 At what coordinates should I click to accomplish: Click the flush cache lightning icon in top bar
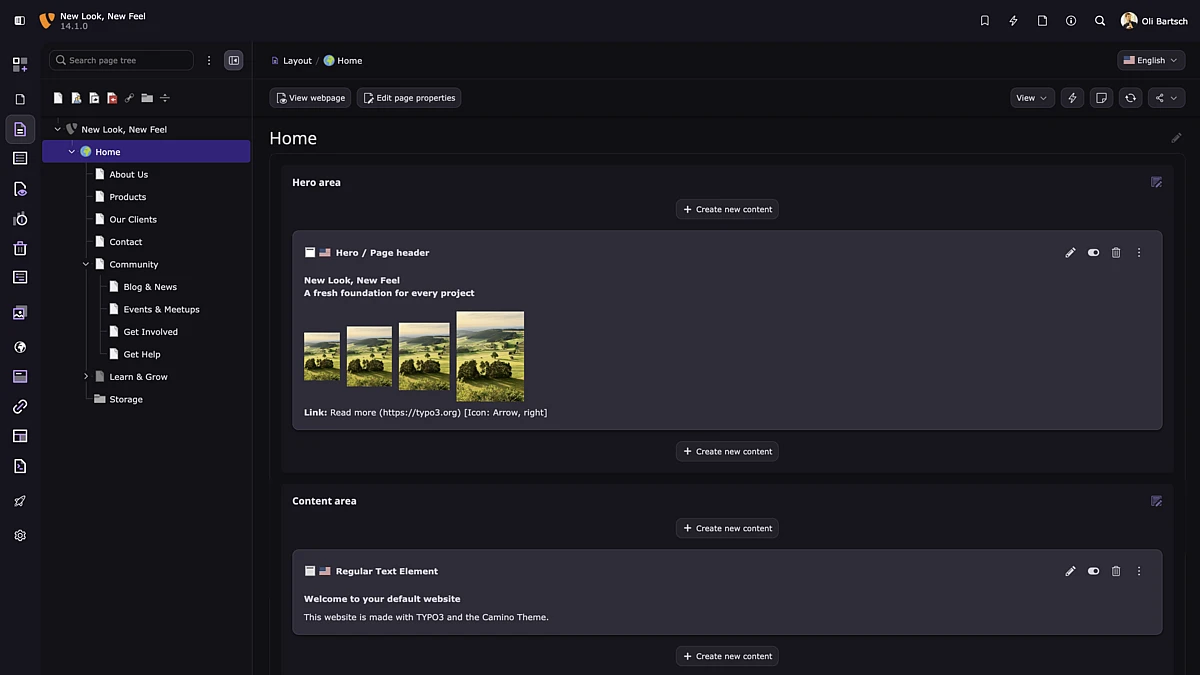coord(1013,20)
